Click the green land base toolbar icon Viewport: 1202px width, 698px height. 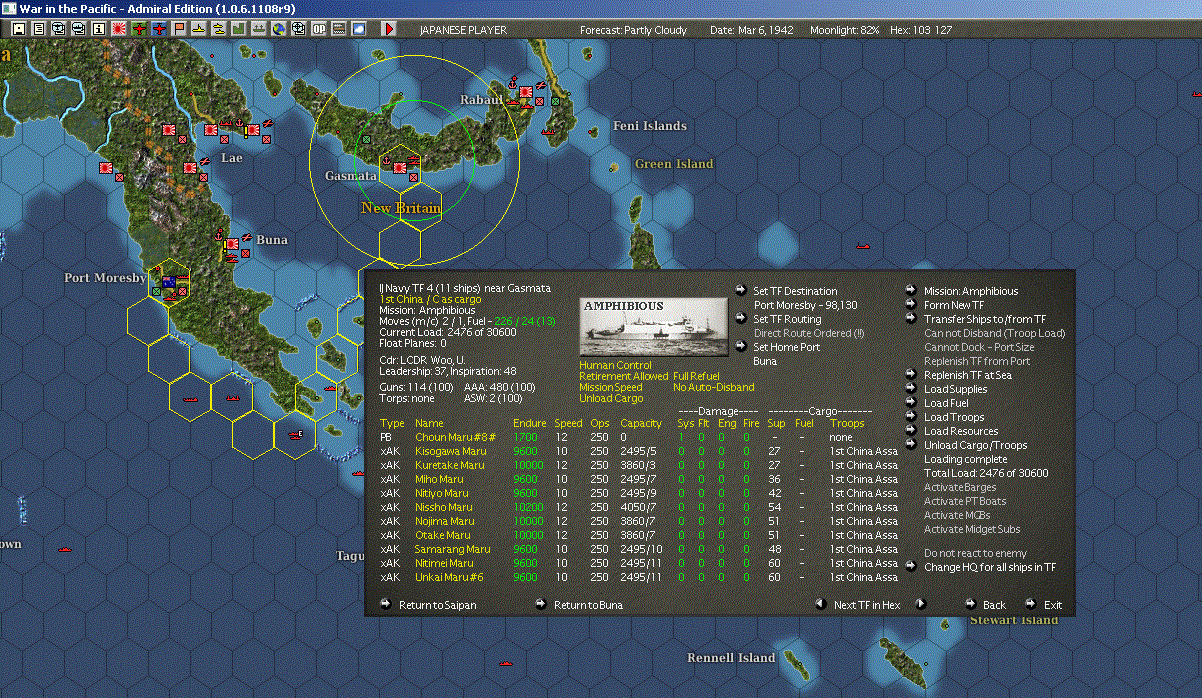(239, 29)
